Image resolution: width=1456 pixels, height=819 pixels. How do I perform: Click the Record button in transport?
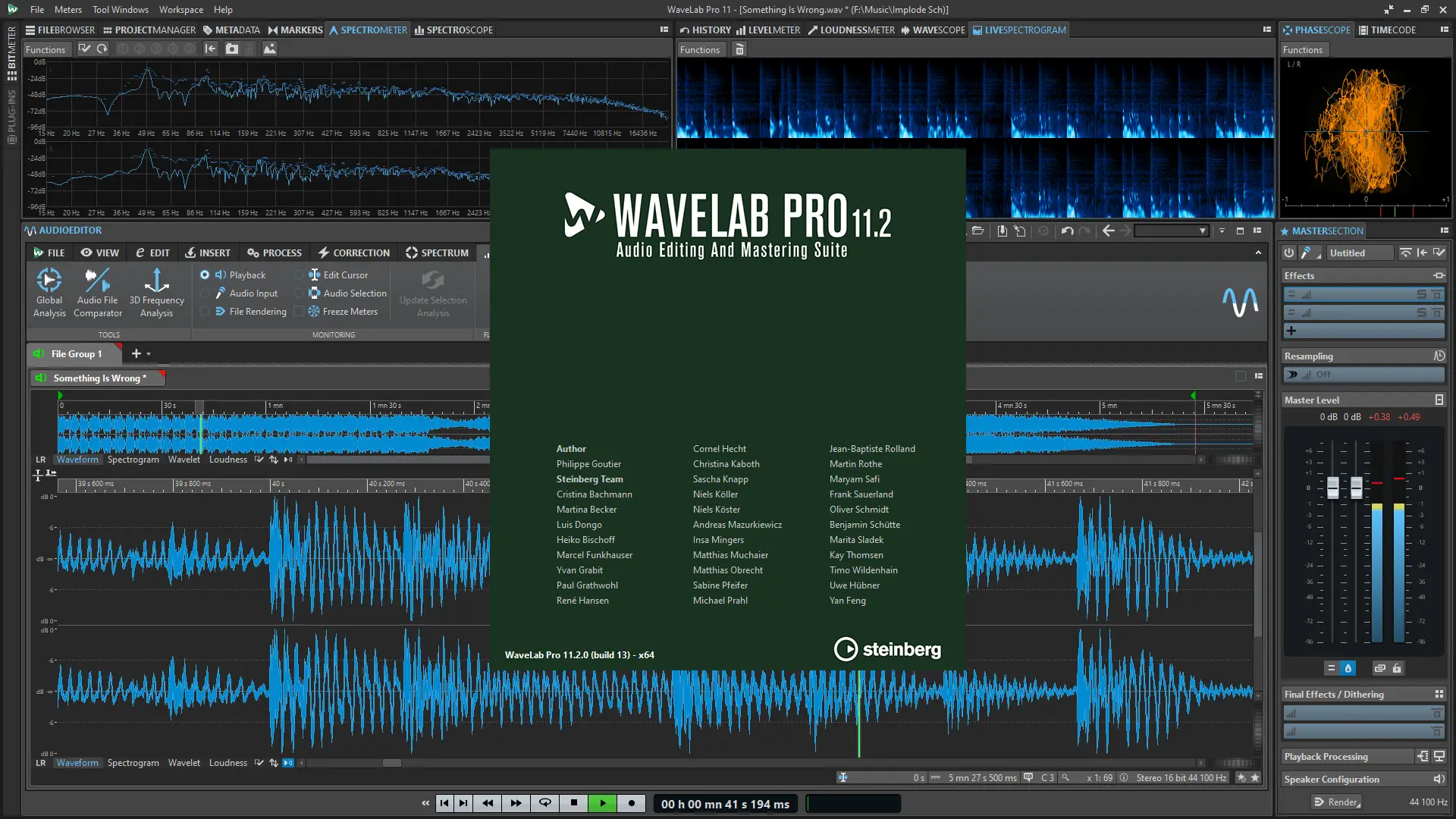click(x=632, y=803)
